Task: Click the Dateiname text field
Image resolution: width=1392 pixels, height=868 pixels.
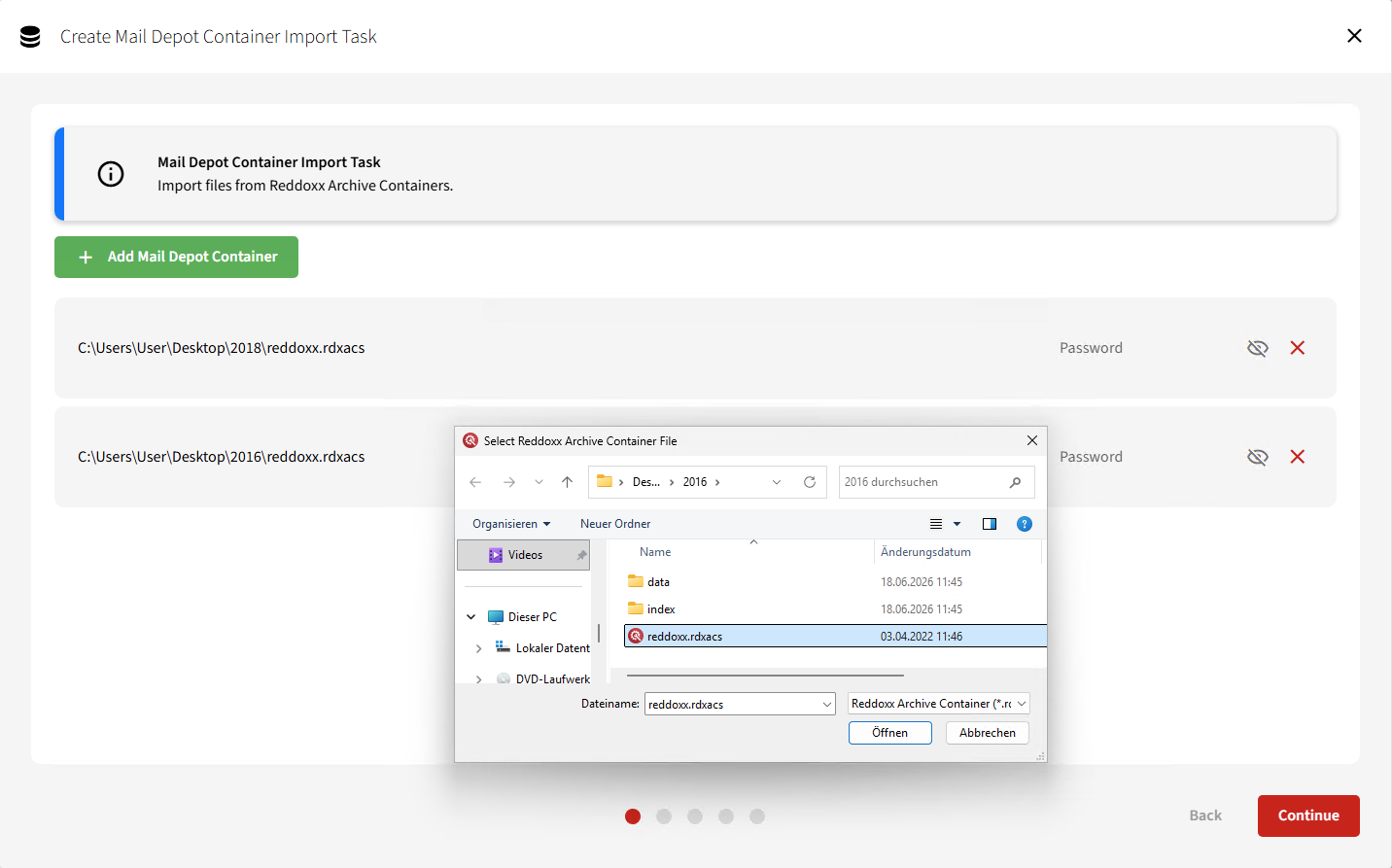Action: pyautogui.click(x=733, y=704)
